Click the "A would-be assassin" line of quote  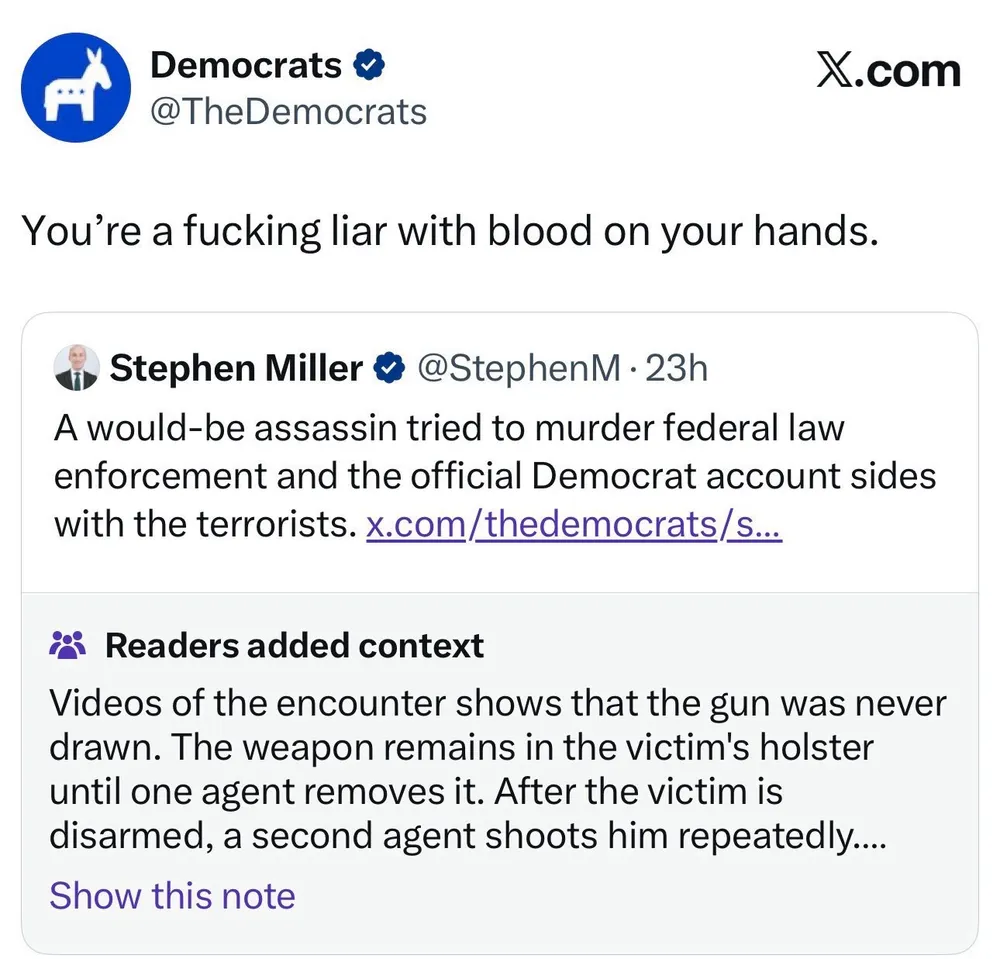(x=449, y=428)
